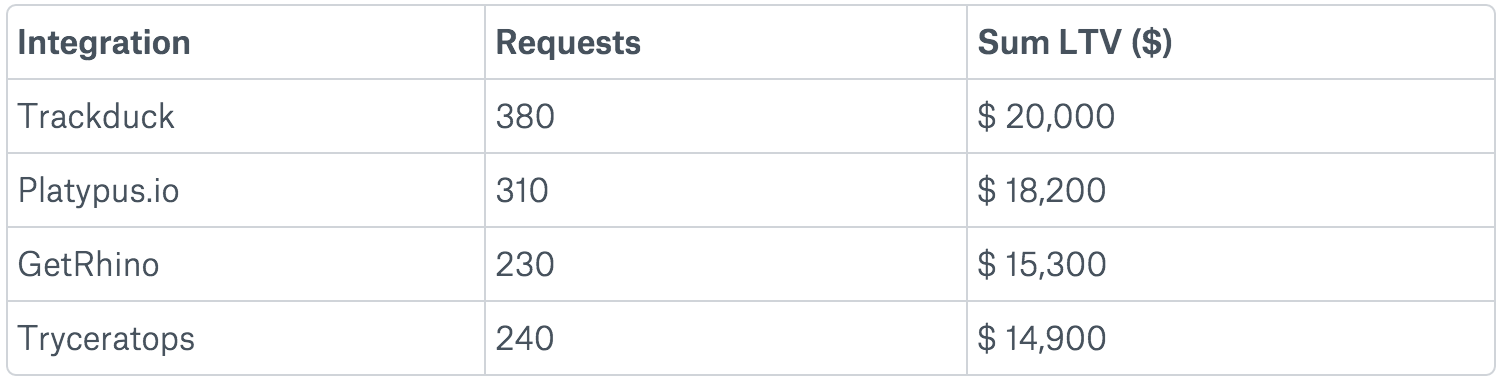The width and height of the screenshot is (1500, 384).
Task: Select the Trackduck integration cell
Action: 246,116
